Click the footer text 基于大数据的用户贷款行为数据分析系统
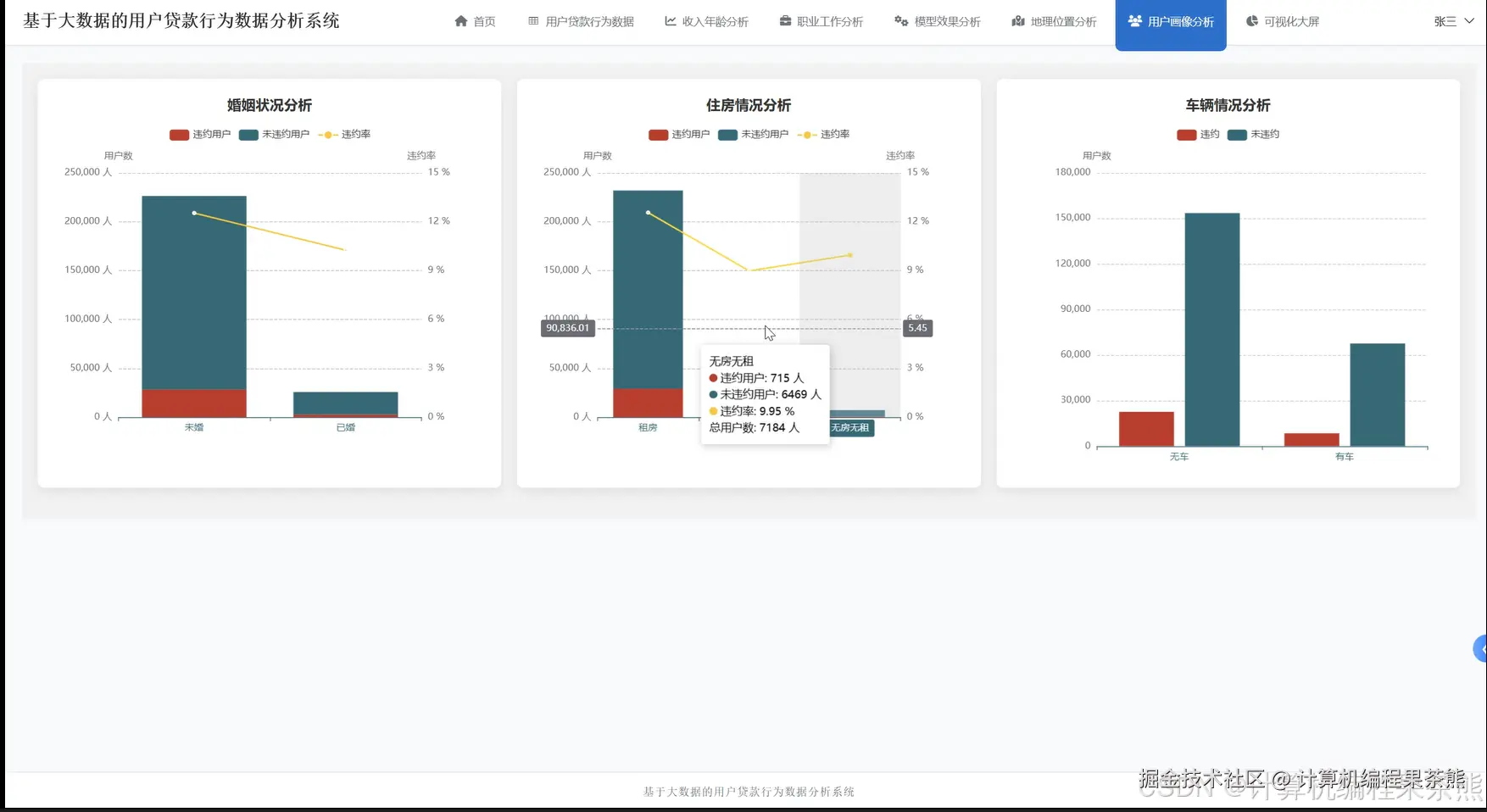This screenshot has height=812, width=1487. tap(749, 792)
